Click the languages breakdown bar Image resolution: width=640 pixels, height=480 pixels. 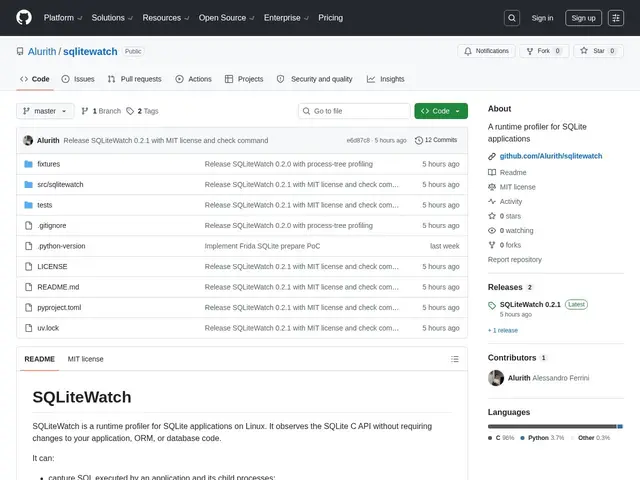tap(555, 427)
